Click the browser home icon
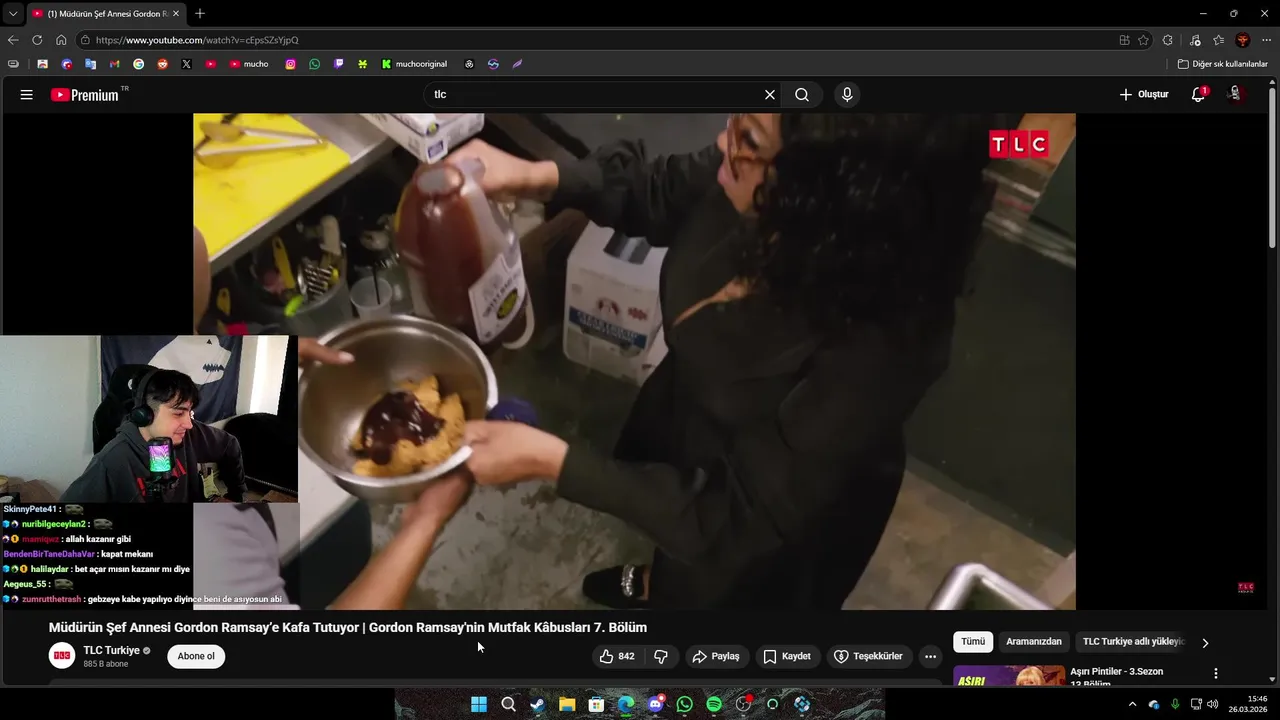1280x720 pixels. coord(61,40)
